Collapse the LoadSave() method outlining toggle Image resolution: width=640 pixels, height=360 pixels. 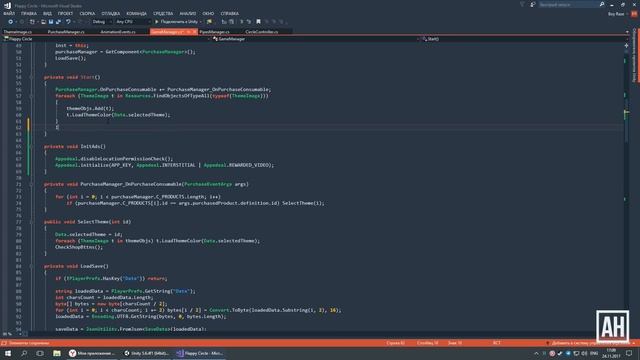point(31,266)
